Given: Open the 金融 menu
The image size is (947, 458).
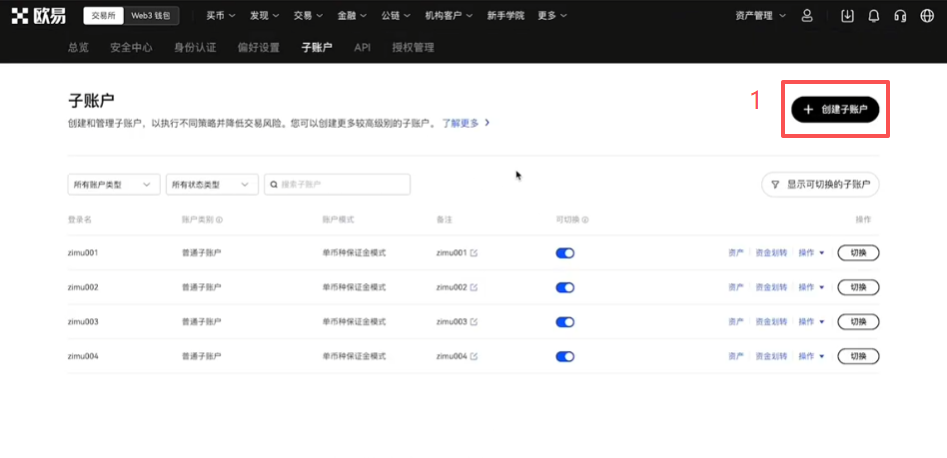Looking at the screenshot, I should click(352, 16).
